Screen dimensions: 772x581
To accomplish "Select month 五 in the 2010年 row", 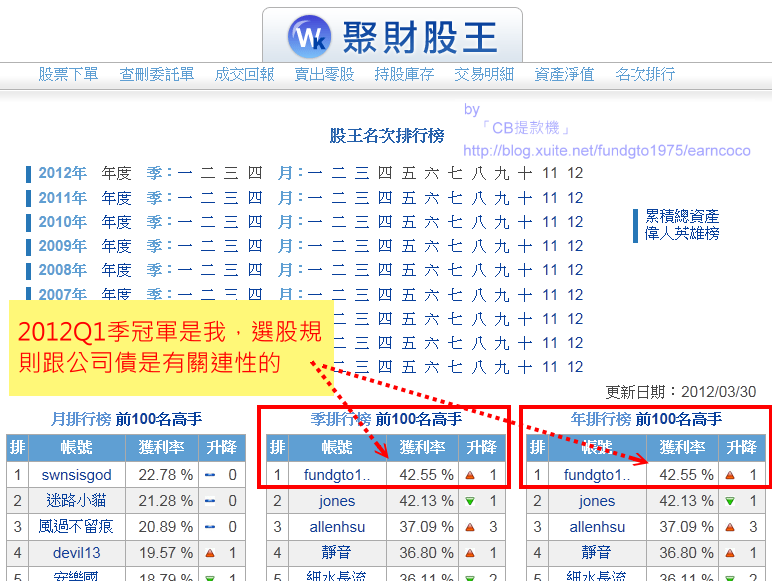I will click(x=409, y=222).
